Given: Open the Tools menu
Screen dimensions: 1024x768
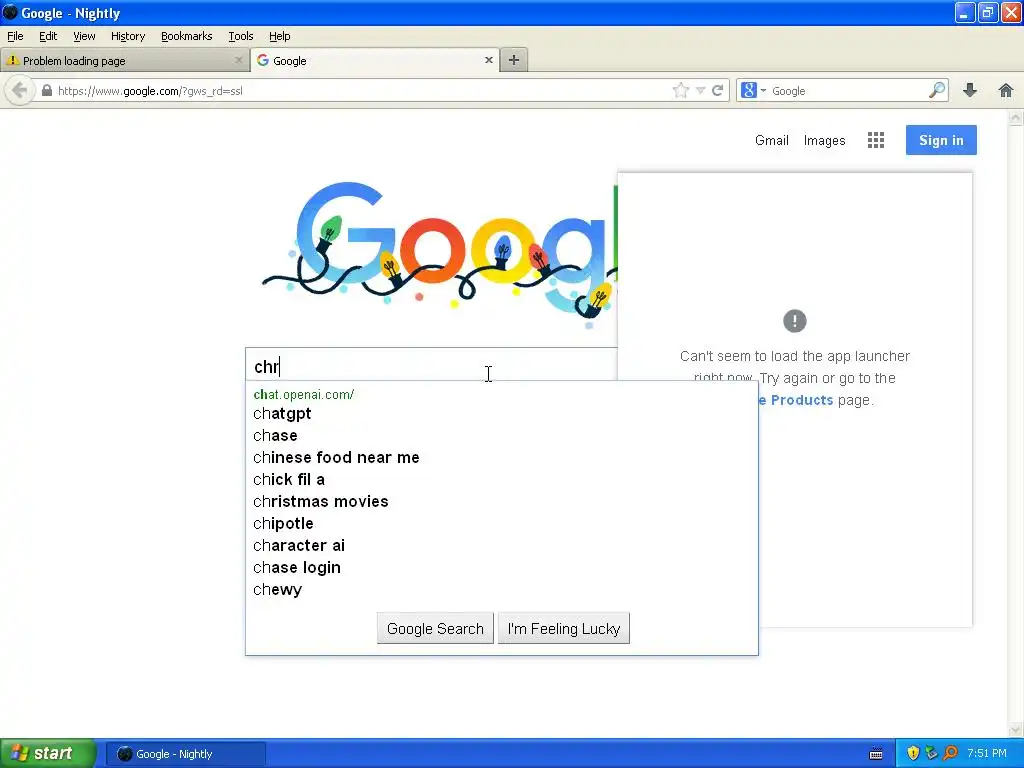Looking at the screenshot, I should [x=241, y=36].
